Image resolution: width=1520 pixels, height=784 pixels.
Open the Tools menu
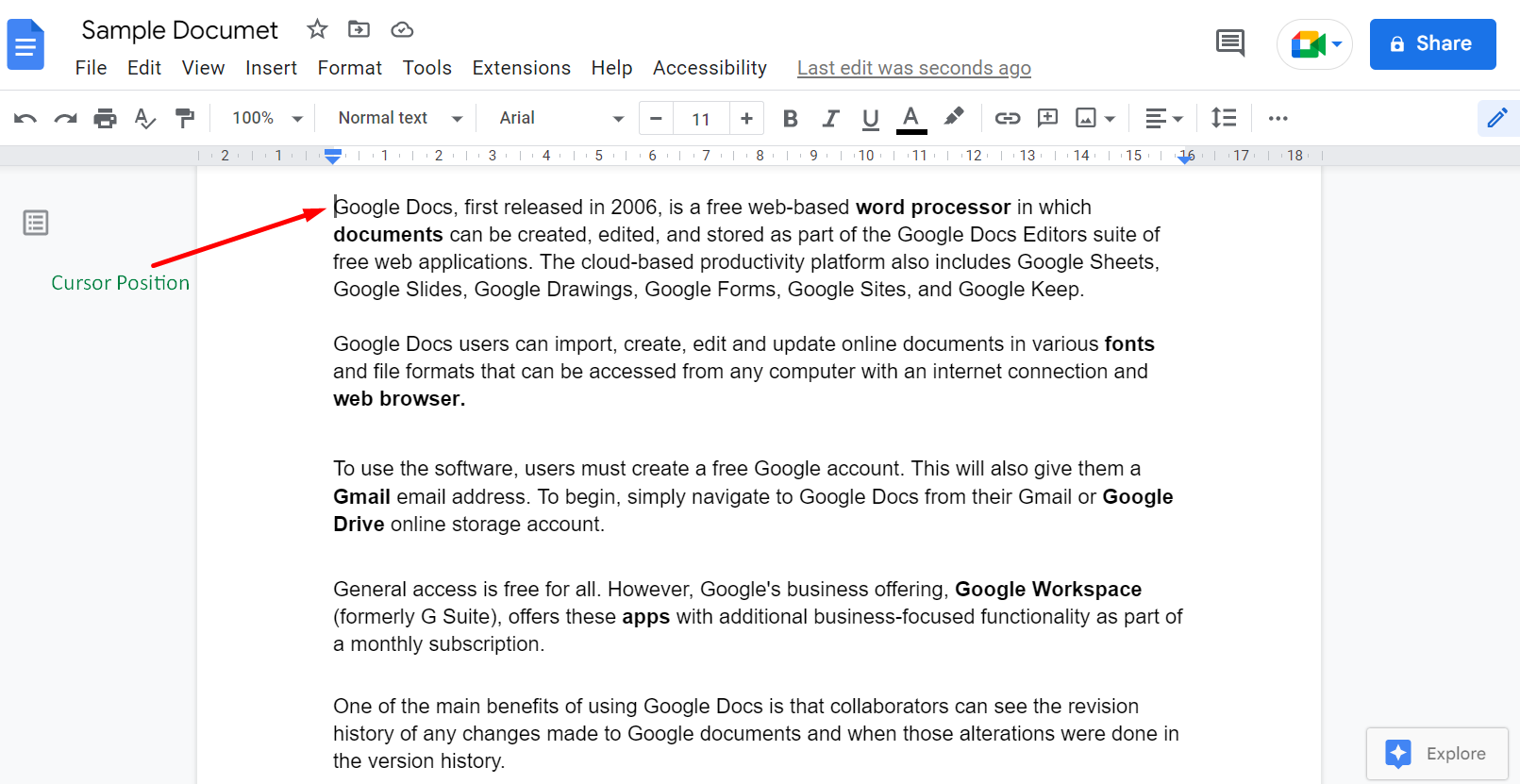click(x=427, y=68)
